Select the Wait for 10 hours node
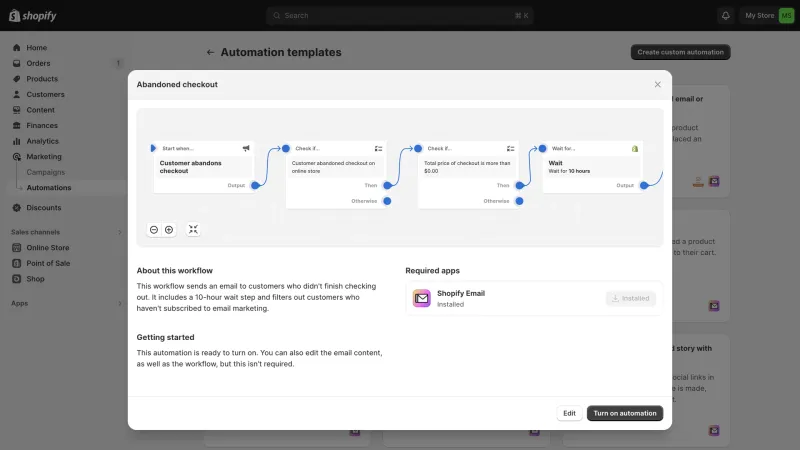Viewport: 800px width, 450px height. click(592, 167)
